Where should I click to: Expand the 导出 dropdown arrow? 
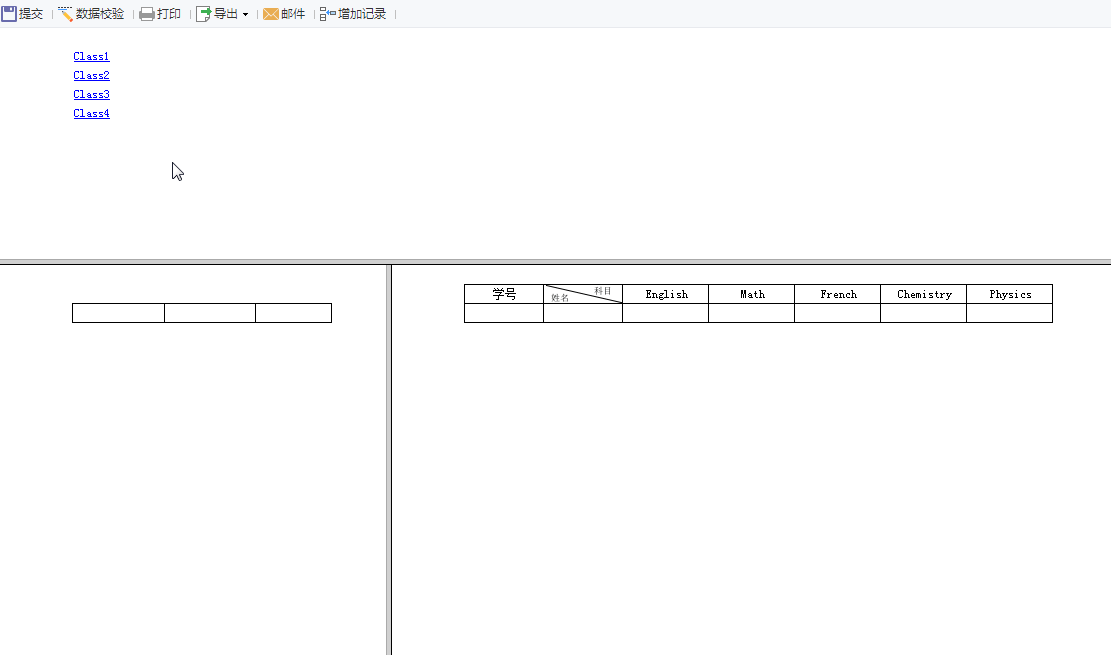click(x=245, y=14)
